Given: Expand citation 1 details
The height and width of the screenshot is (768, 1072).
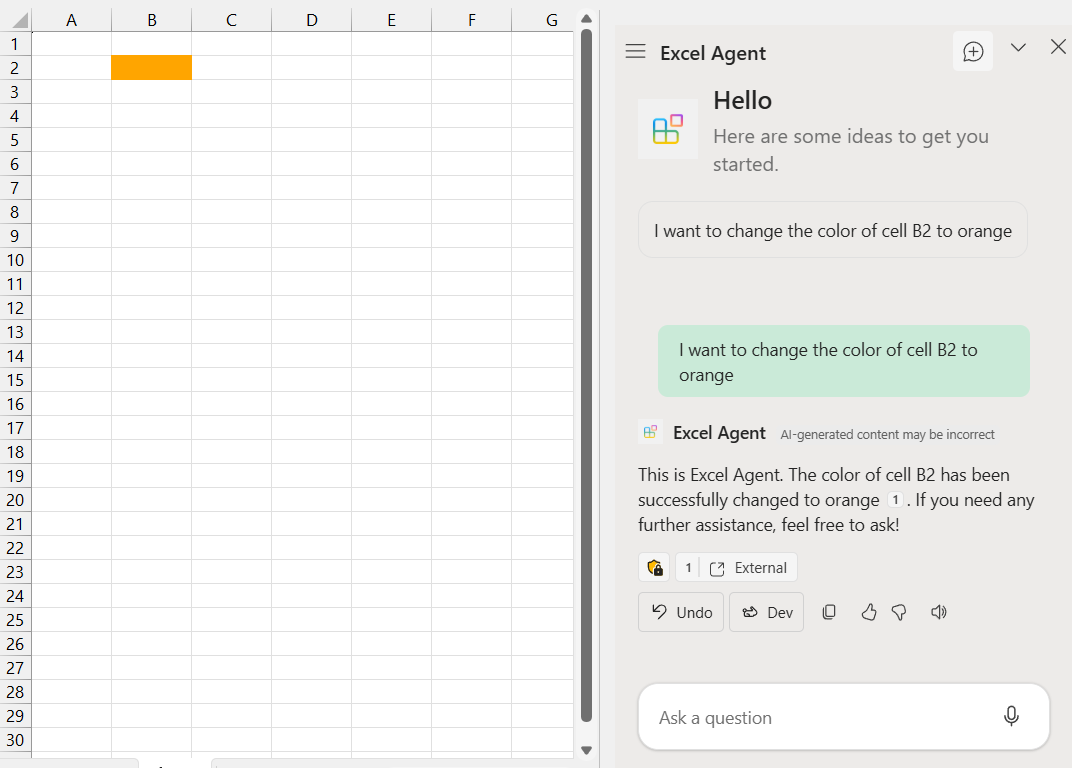Looking at the screenshot, I should click(x=688, y=567).
